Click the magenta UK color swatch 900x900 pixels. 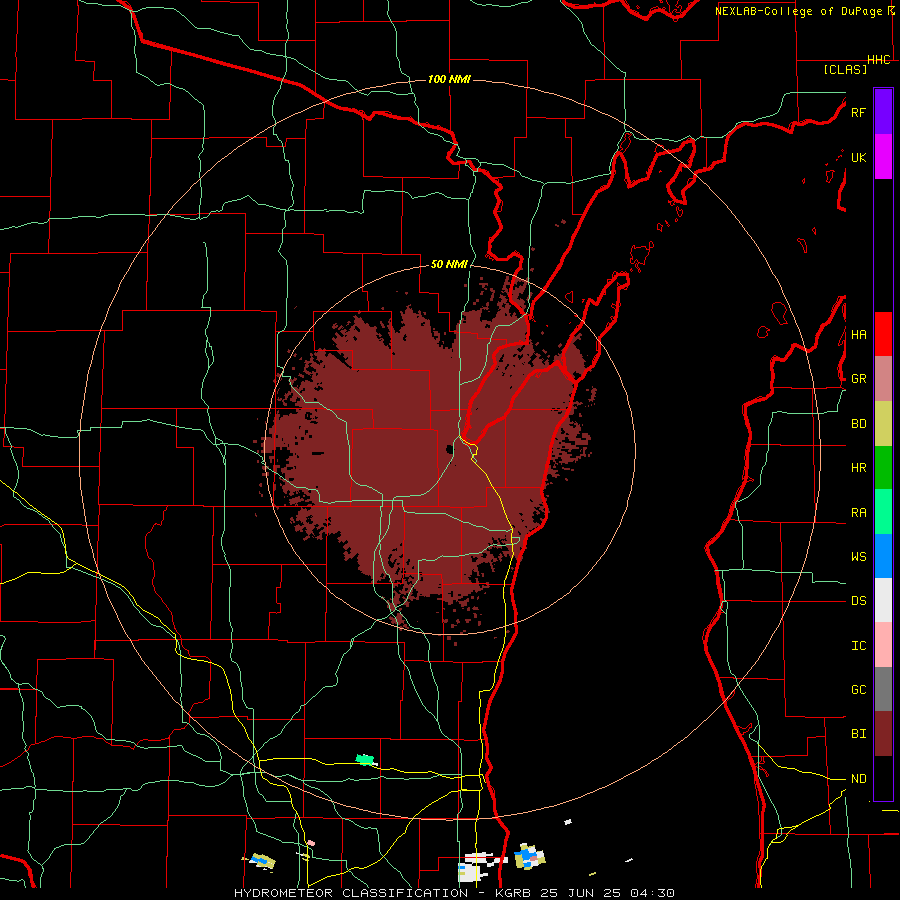(883, 157)
